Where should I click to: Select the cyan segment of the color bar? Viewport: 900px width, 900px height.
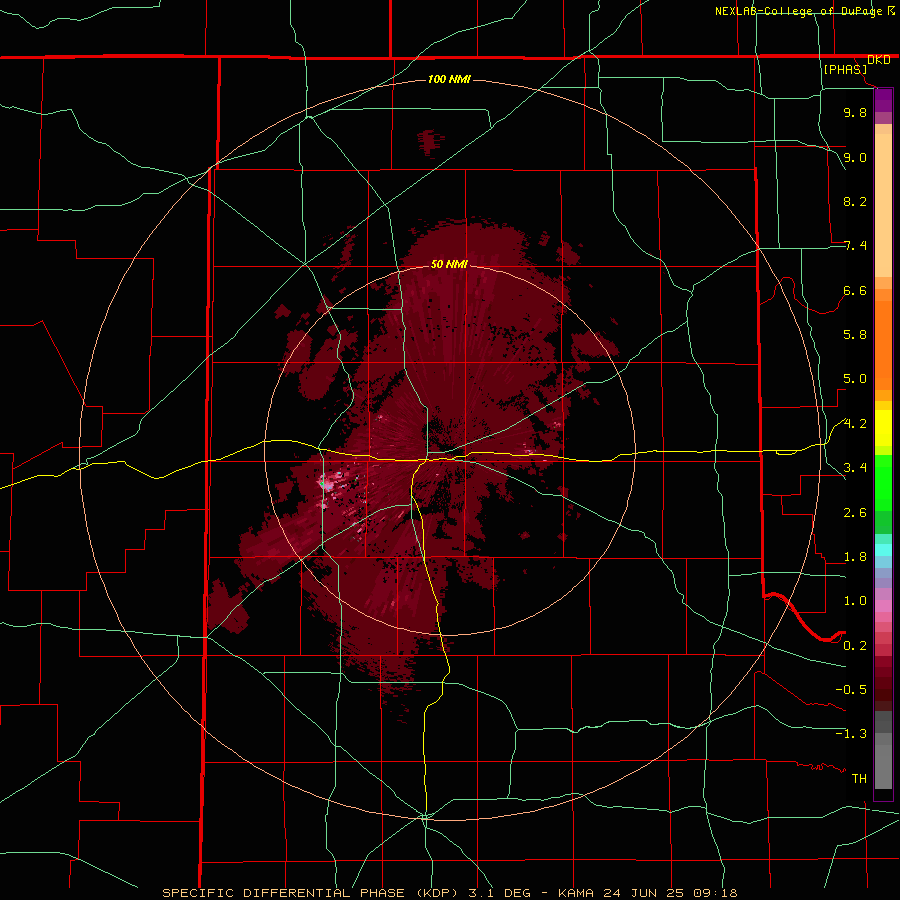(x=883, y=550)
